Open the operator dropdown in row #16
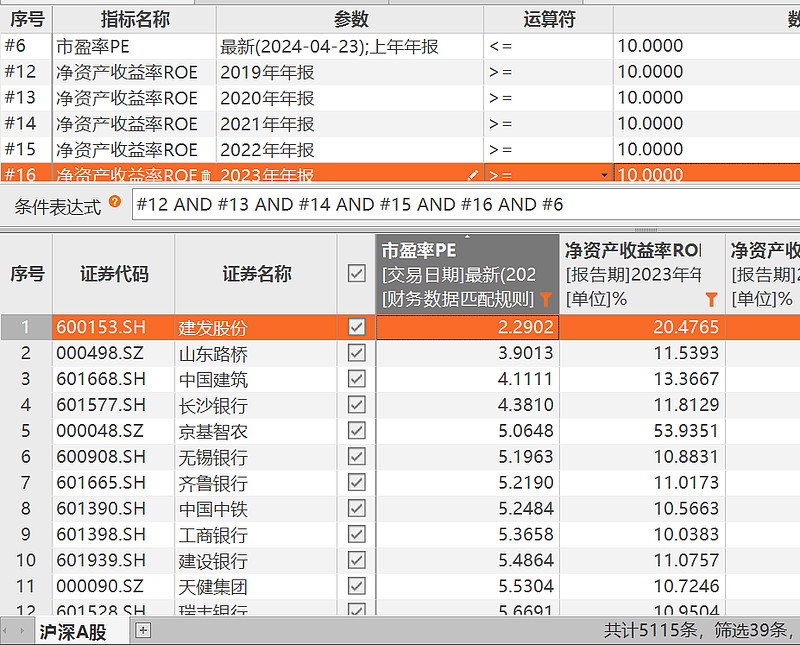 tap(605, 176)
